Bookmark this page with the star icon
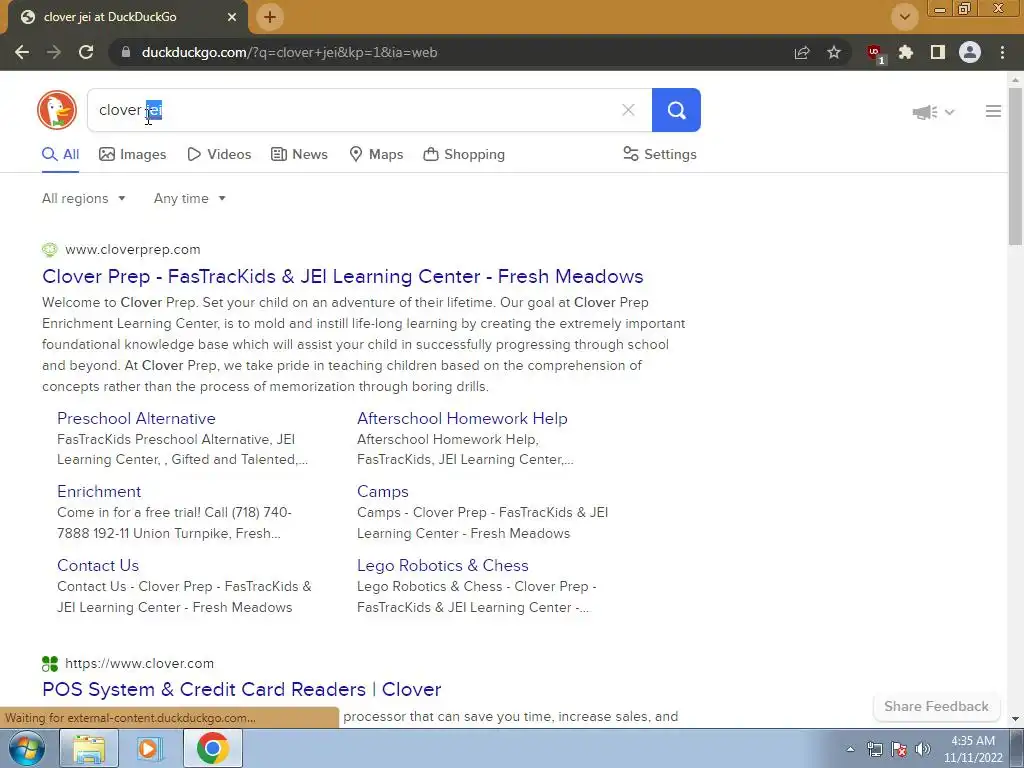Screen dimensions: 1024x768 pos(834,52)
